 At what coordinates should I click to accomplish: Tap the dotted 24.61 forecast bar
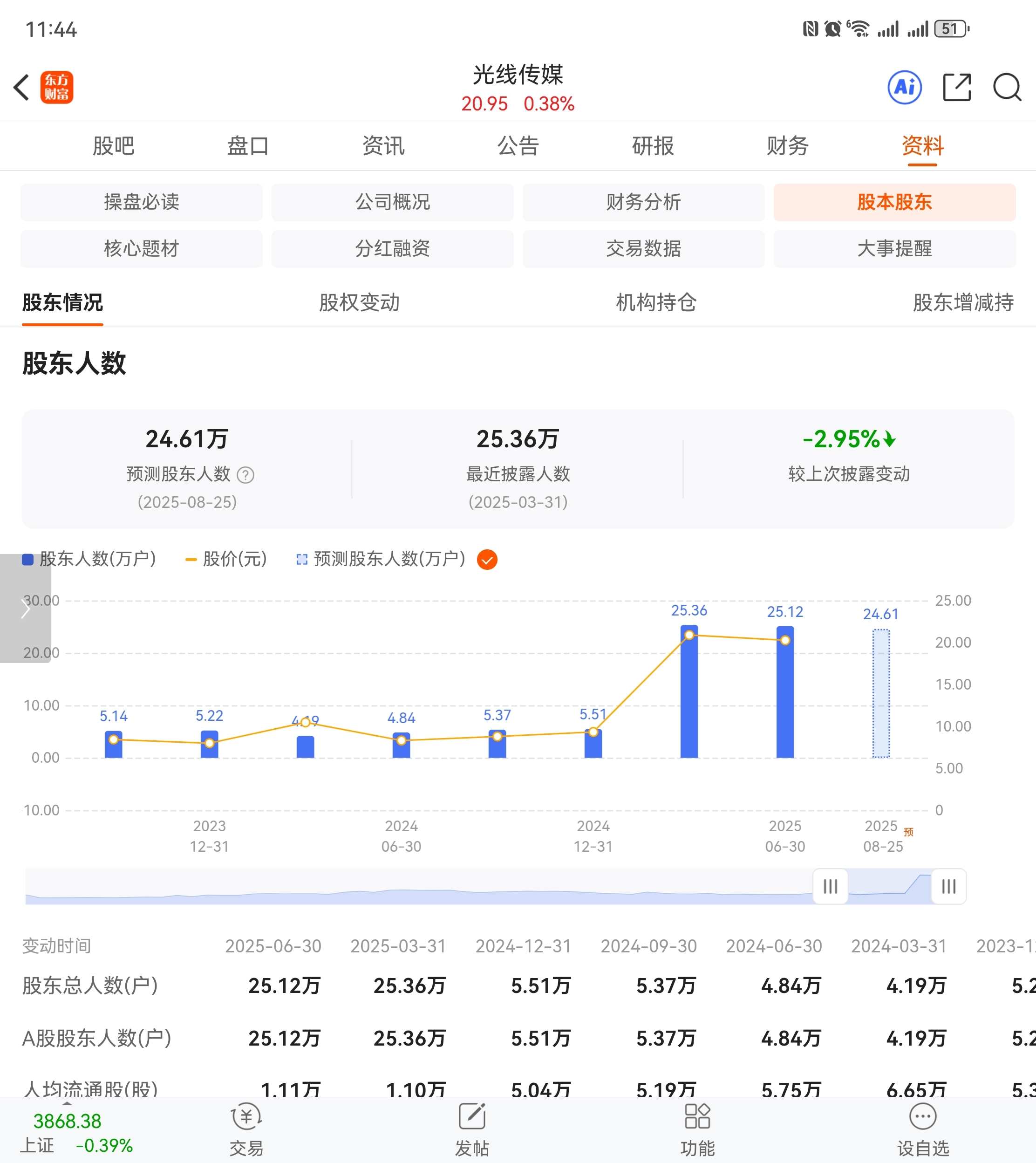pyautogui.click(x=881, y=693)
